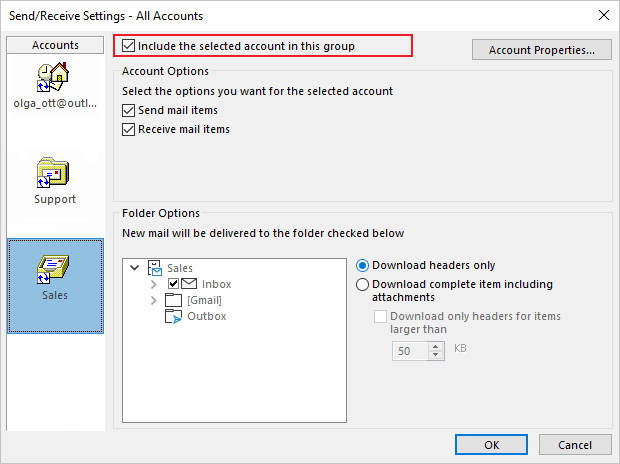
Task: Open Account Properties...
Action: click(x=542, y=50)
